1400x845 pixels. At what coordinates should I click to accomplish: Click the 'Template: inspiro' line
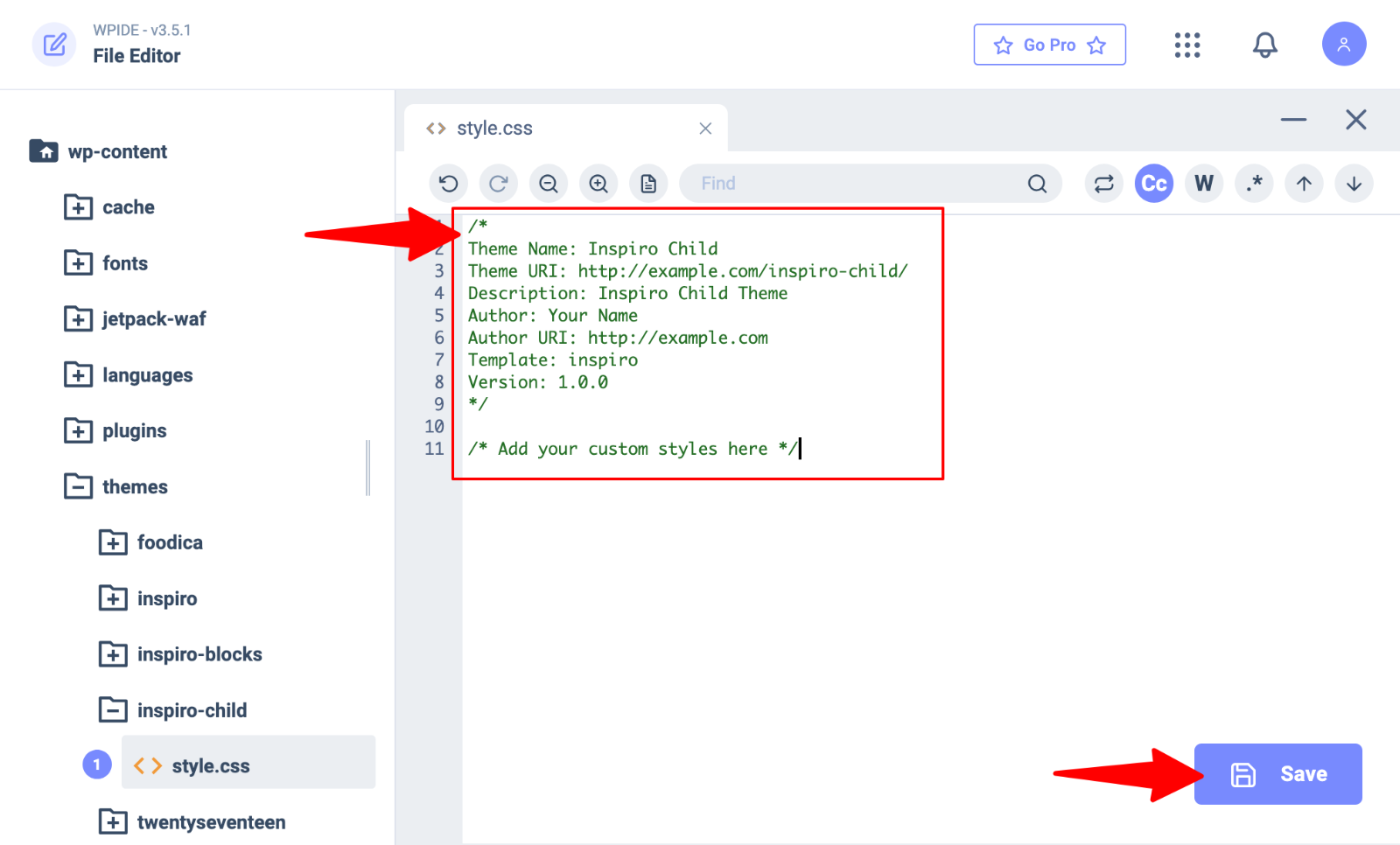tap(553, 360)
